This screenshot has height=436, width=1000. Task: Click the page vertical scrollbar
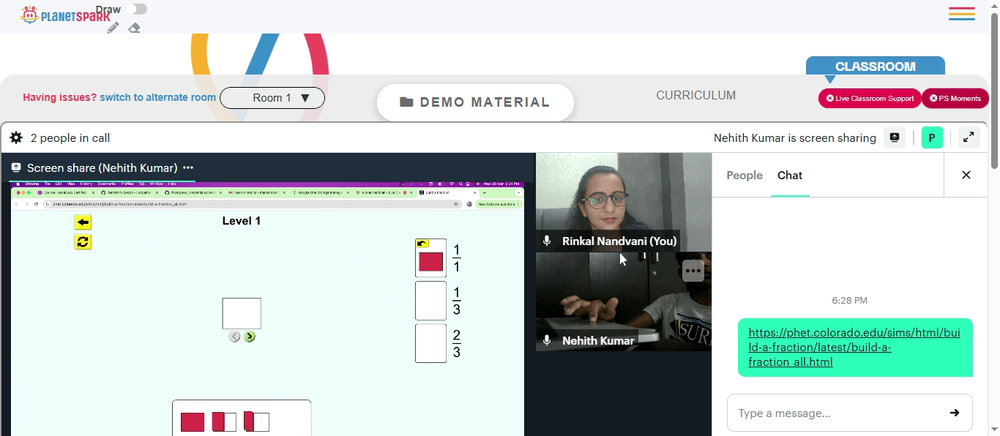coord(994,89)
